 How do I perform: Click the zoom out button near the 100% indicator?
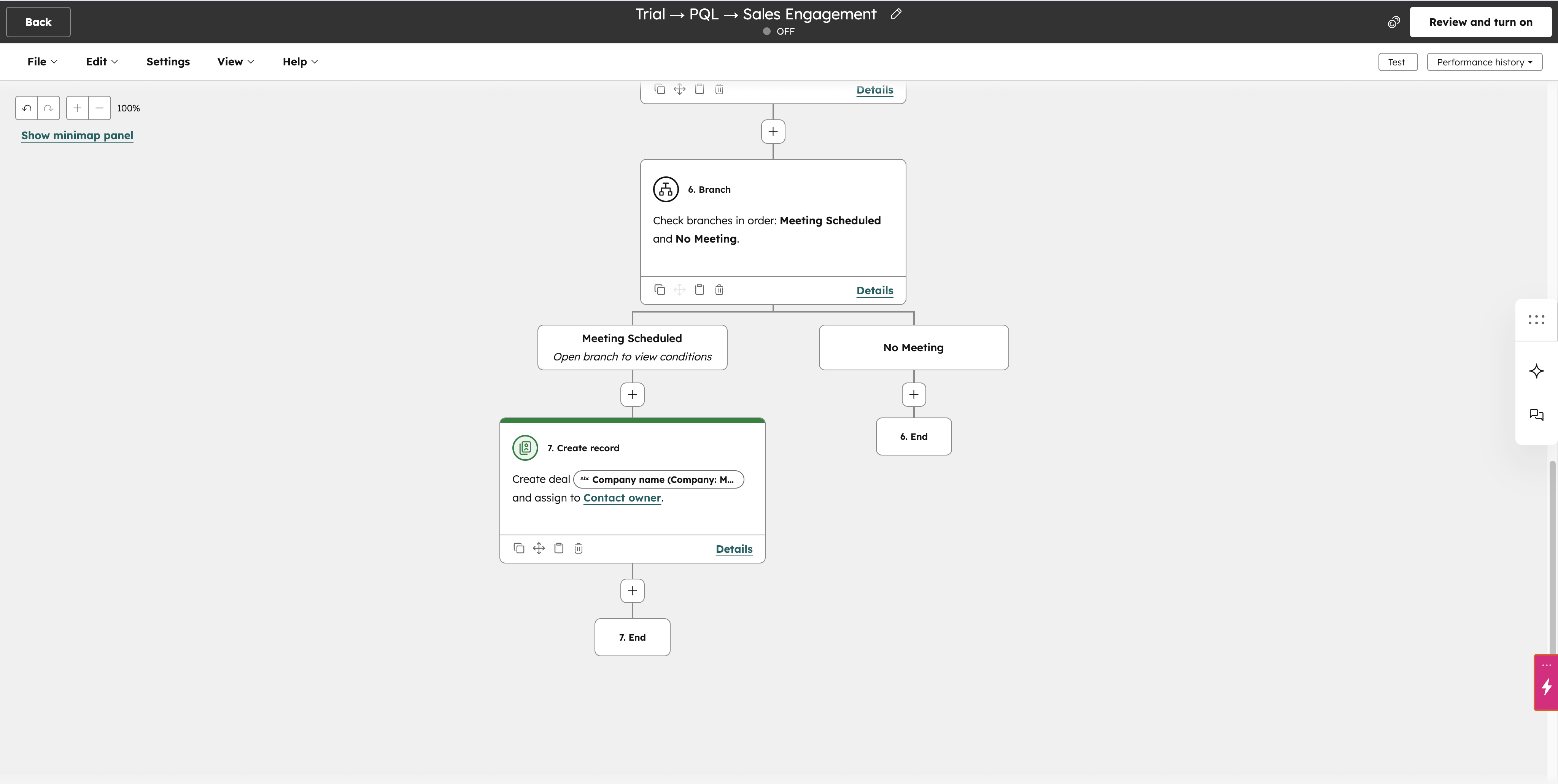click(x=99, y=108)
